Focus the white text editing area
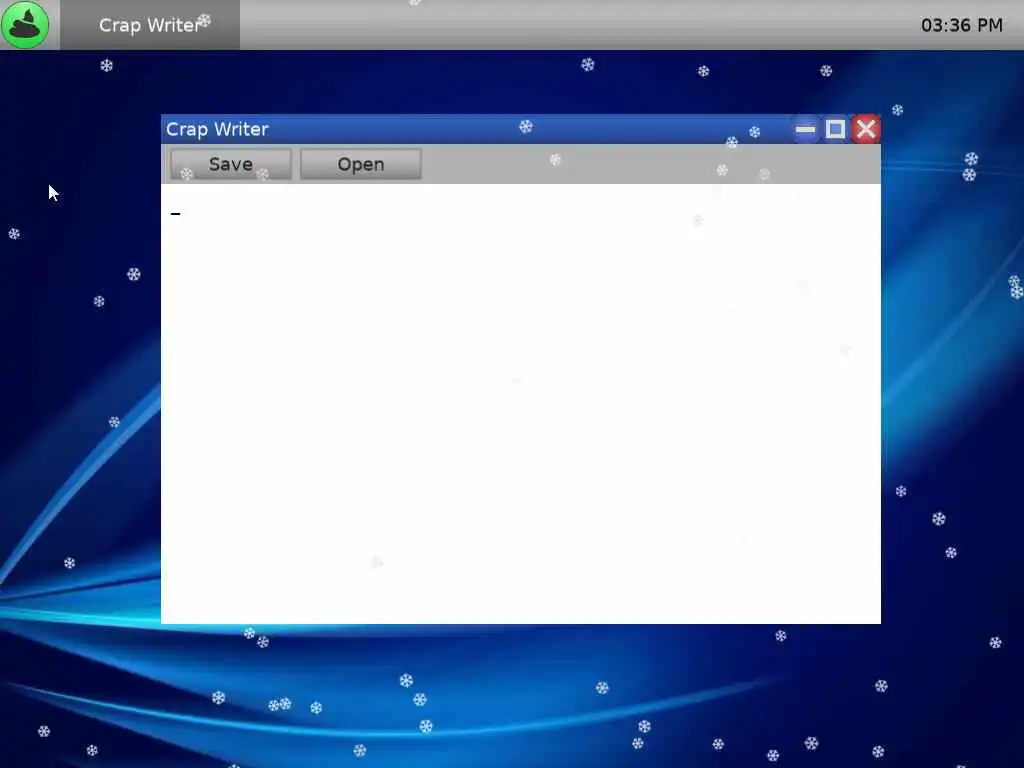 pos(520,404)
